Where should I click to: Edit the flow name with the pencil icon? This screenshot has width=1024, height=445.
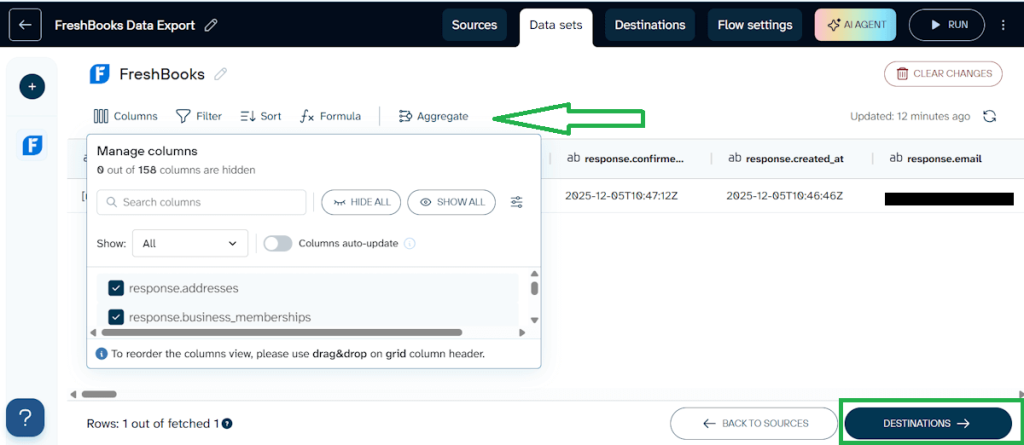pos(211,25)
